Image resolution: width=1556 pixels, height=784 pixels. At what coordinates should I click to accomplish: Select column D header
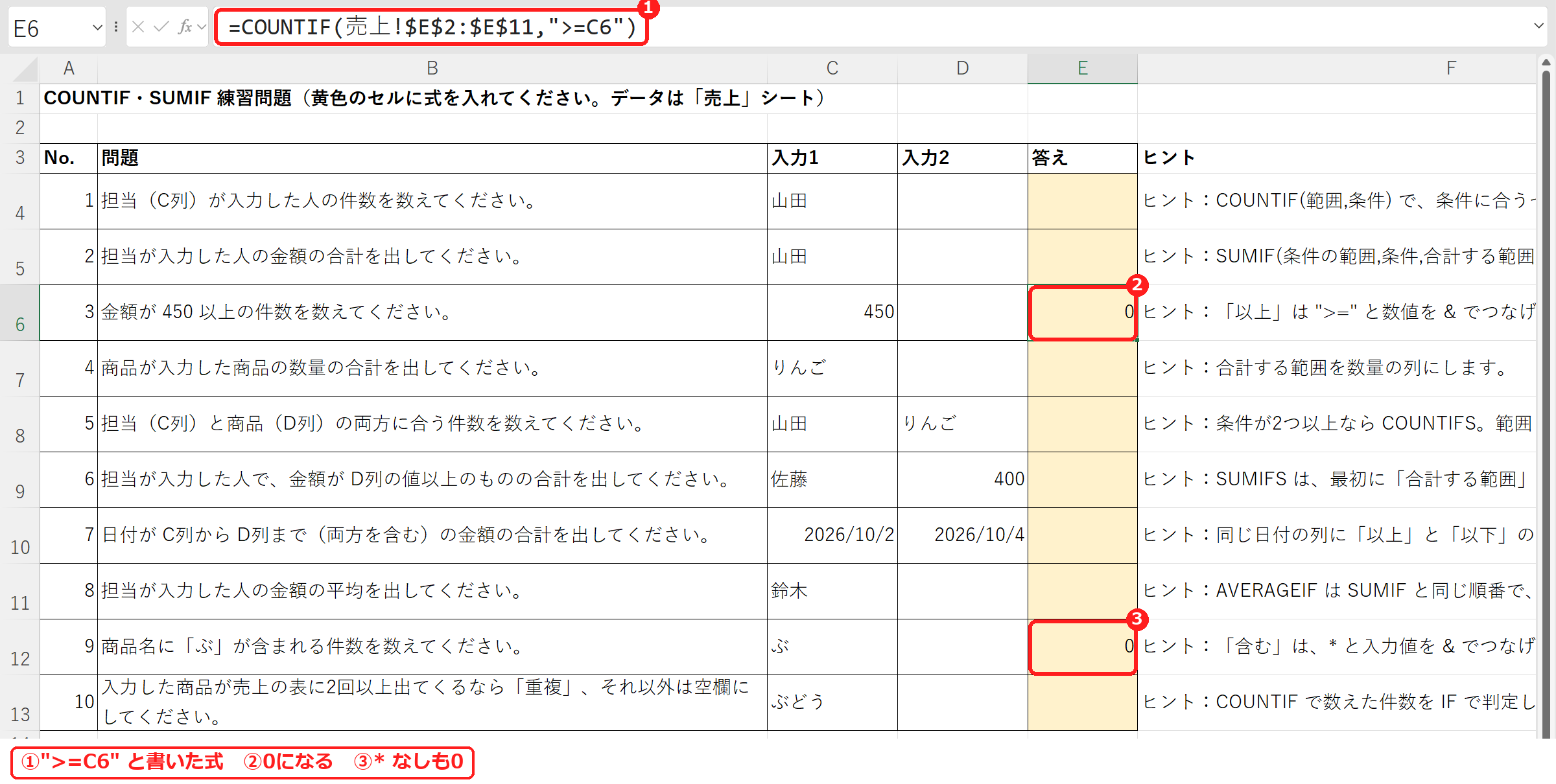coord(963,68)
